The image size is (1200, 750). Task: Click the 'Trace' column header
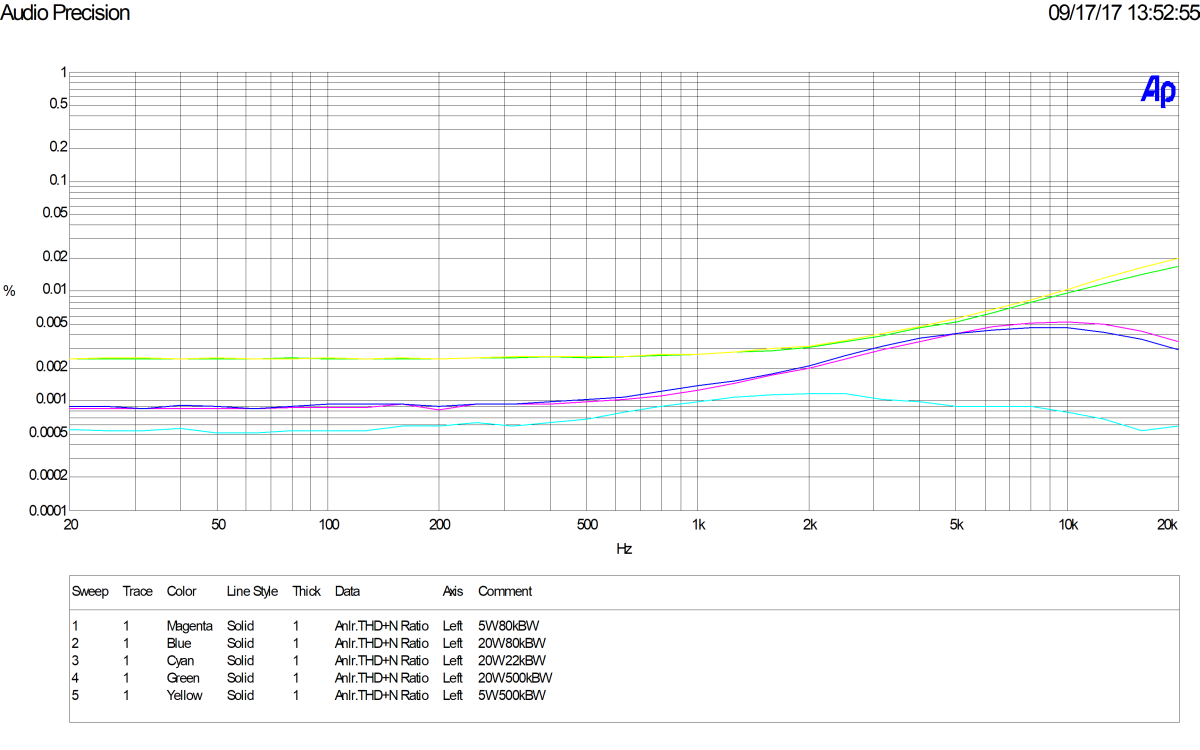[x=138, y=592]
